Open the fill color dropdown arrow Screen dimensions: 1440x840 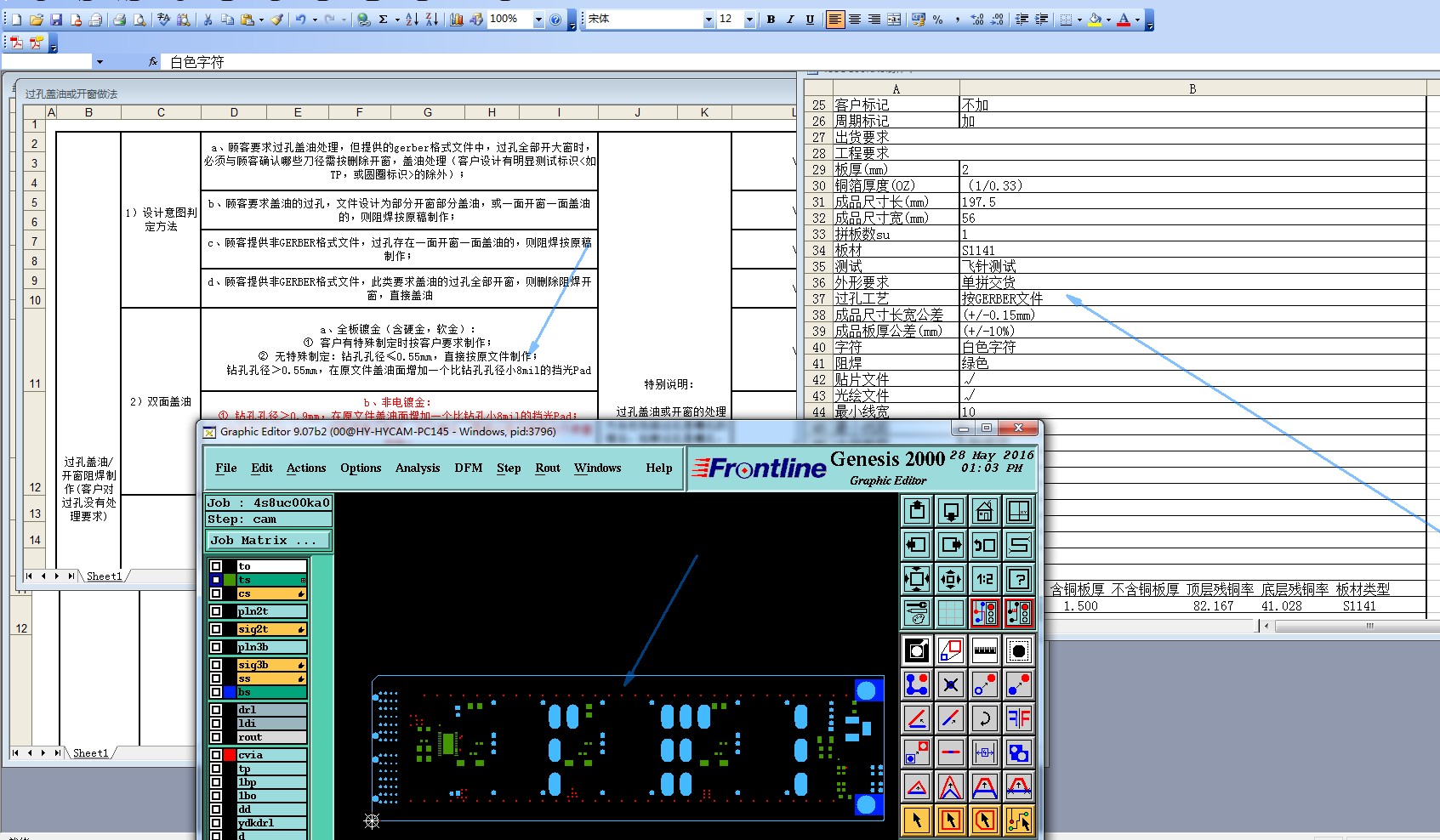(x=1108, y=20)
